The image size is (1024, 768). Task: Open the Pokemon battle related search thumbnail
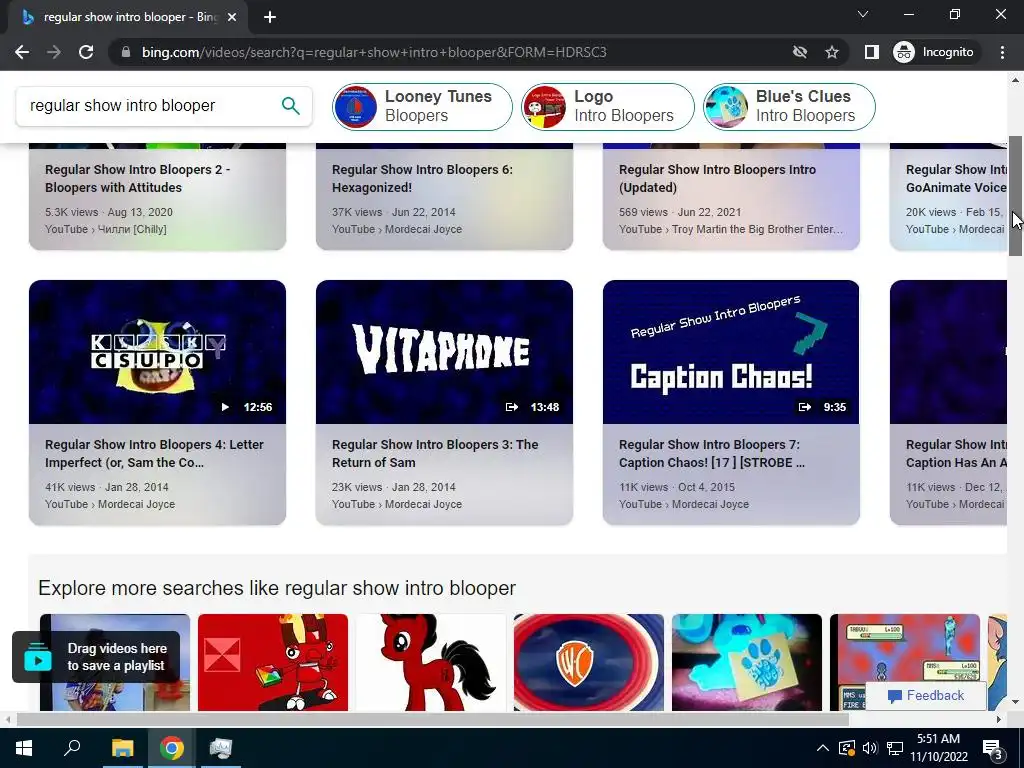coord(905,653)
